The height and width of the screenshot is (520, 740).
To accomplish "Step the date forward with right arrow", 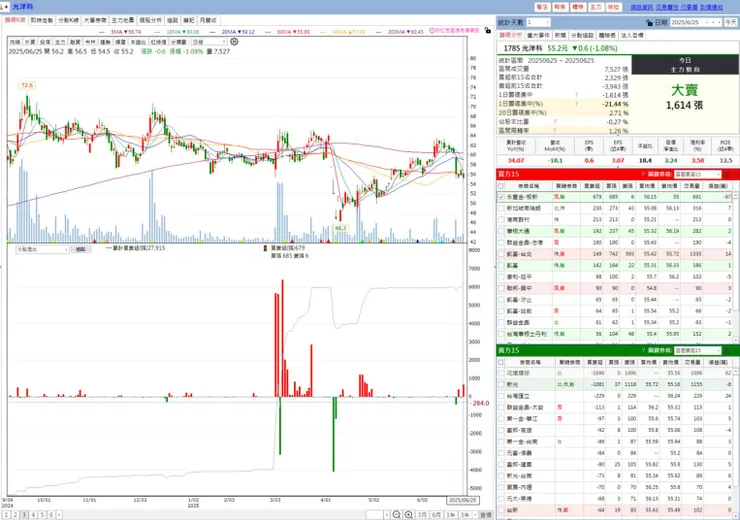I will click(719, 23).
